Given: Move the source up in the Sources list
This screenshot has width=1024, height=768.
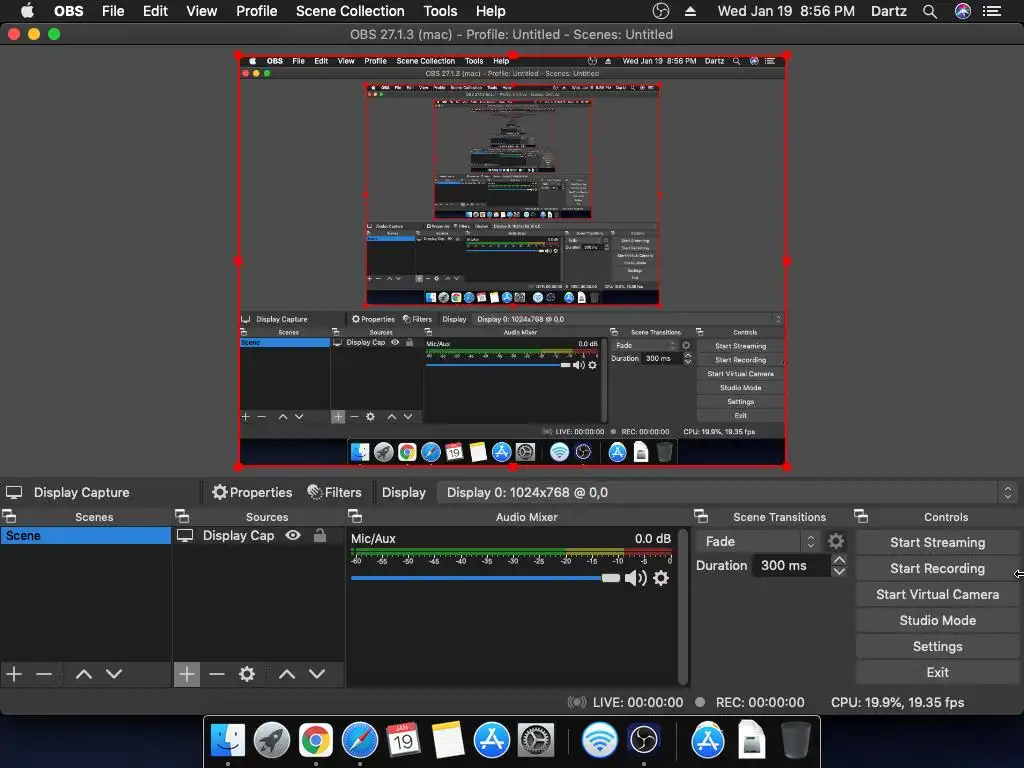Looking at the screenshot, I should pos(287,674).
